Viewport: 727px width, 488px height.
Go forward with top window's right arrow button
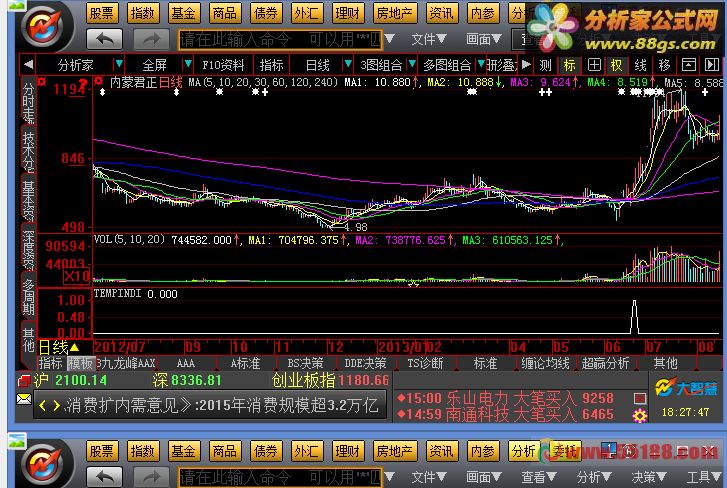(x=151, y=39)
